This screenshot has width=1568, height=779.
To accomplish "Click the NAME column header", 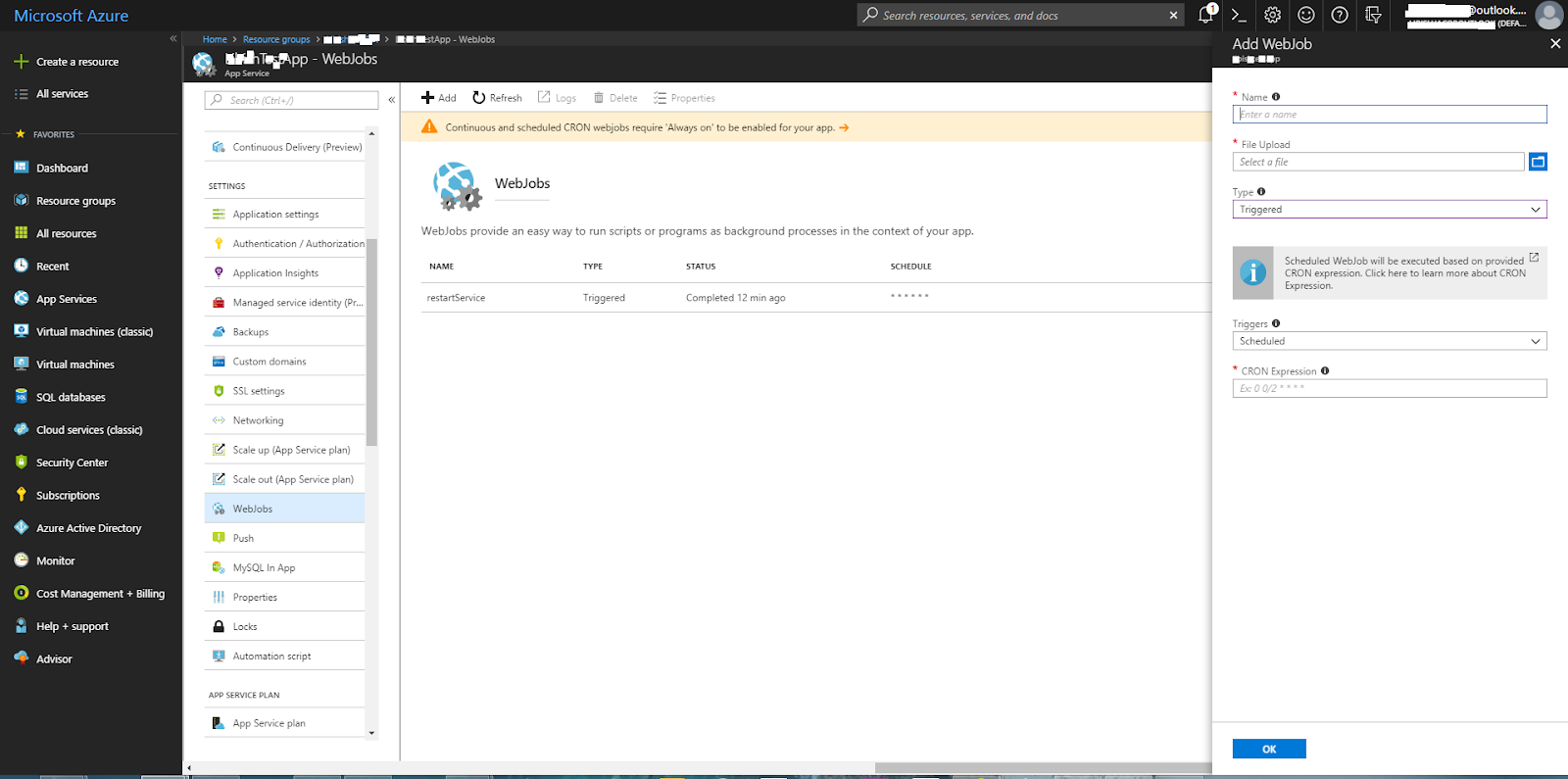I will [441, 267].
